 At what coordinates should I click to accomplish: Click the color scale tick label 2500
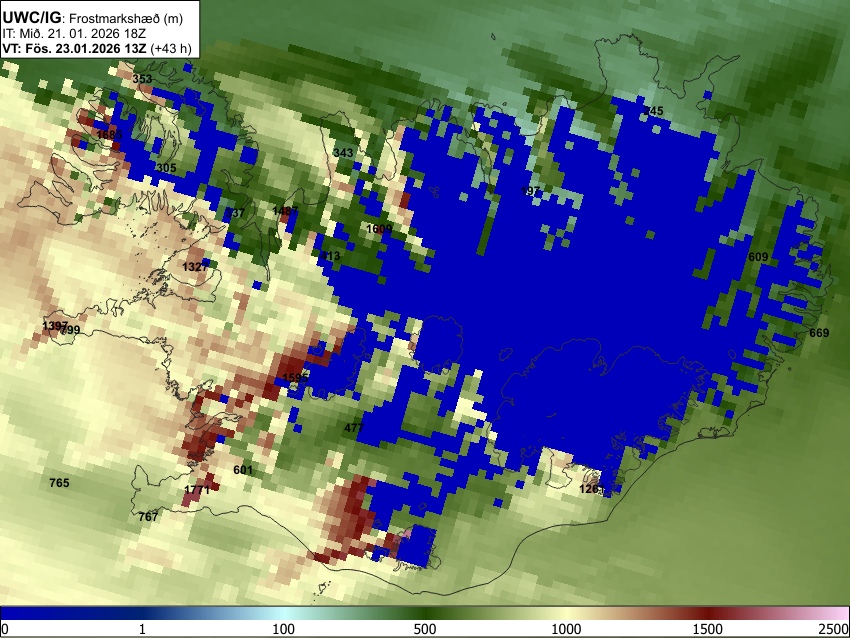point(834,629)
